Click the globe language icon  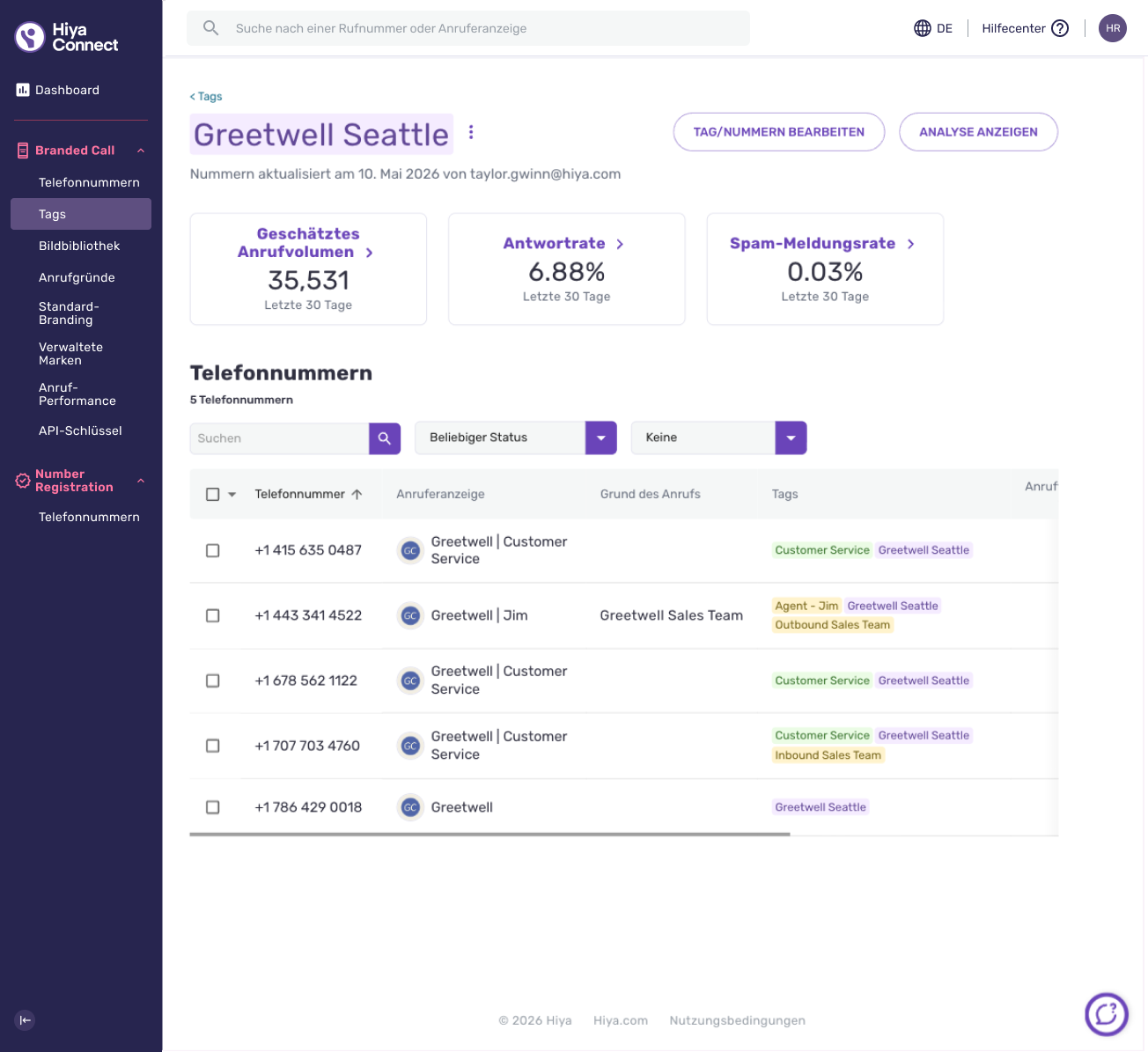[x=922, y=28]
